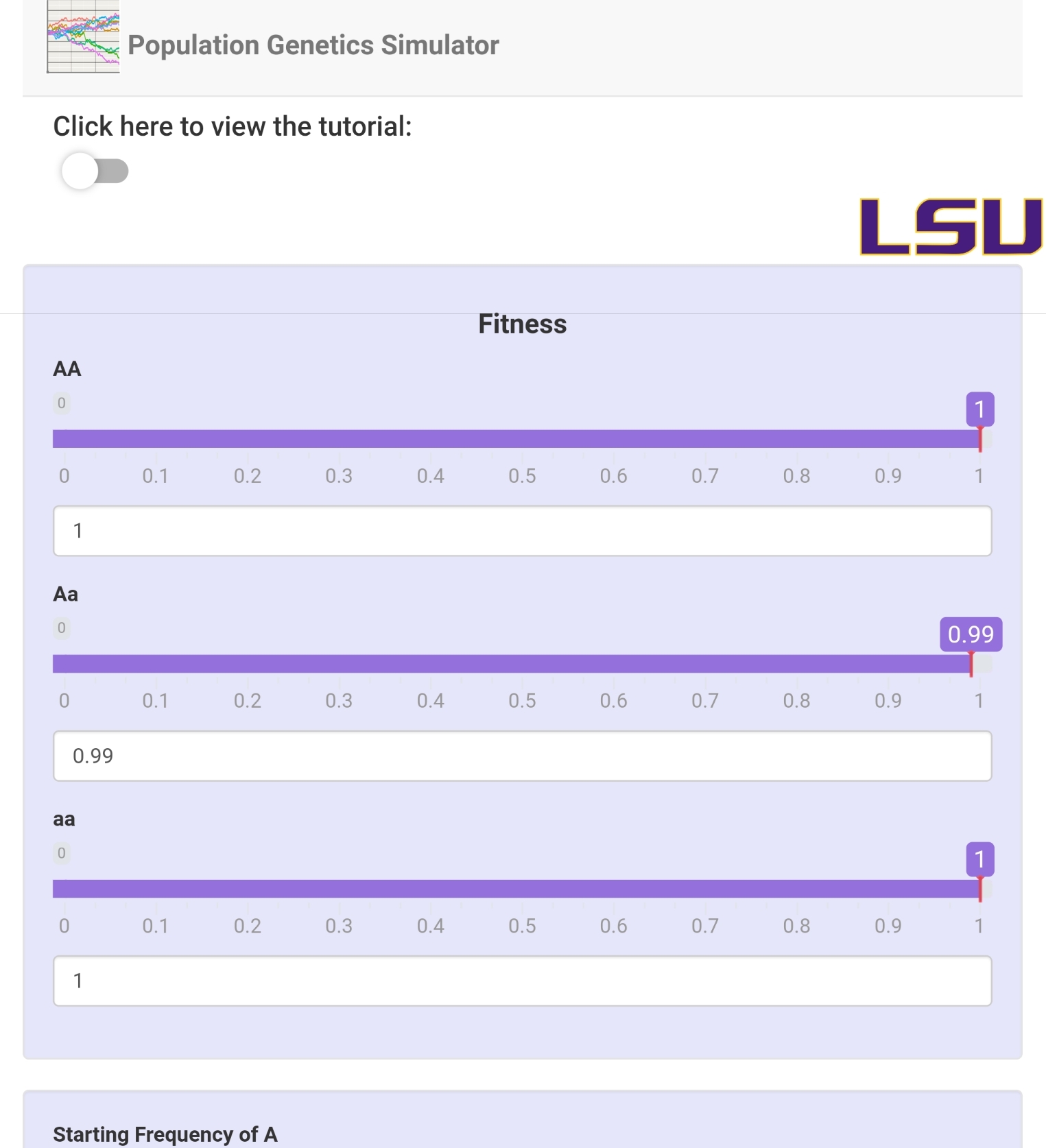Click the Population Genetics Simulator logo icon
Image resolution: width=1046 pixels, height=1148 pixels.
(x=83, y=37)
